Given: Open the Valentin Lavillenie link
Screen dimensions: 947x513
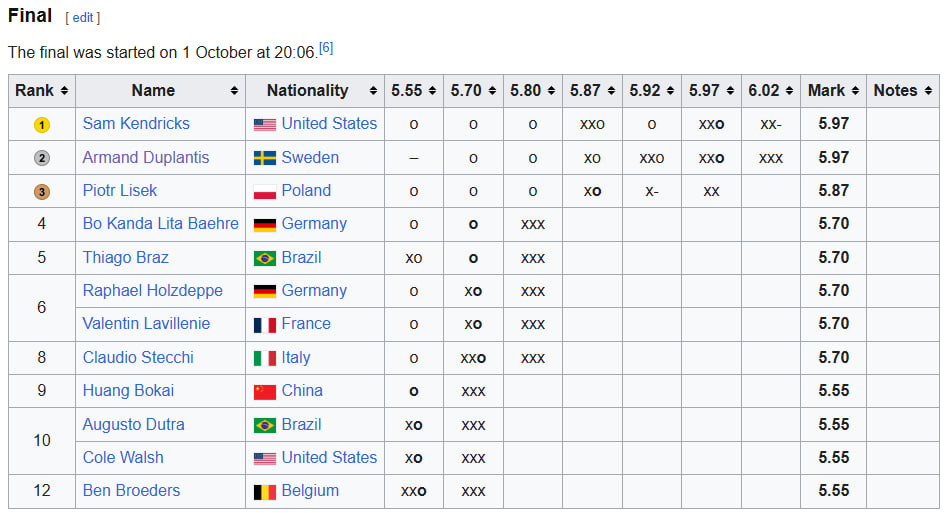Looking at the screenshot, I should [146, 324].
